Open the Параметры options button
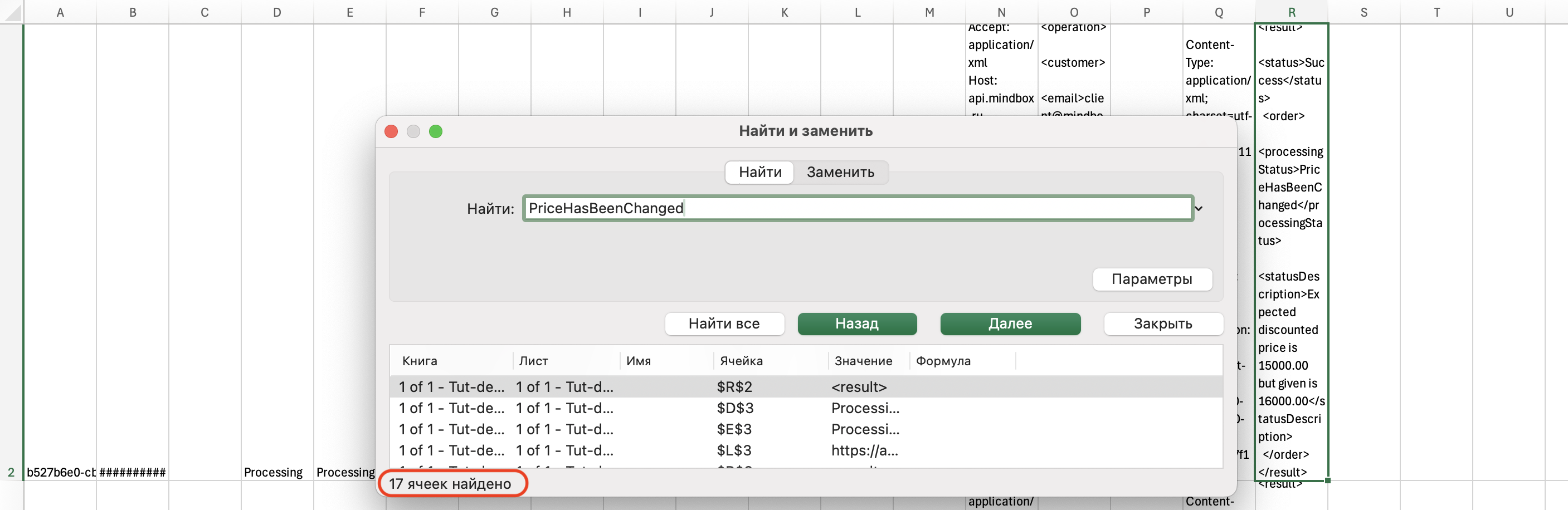Viewport: 1568px width, 510px height. 1152,279
